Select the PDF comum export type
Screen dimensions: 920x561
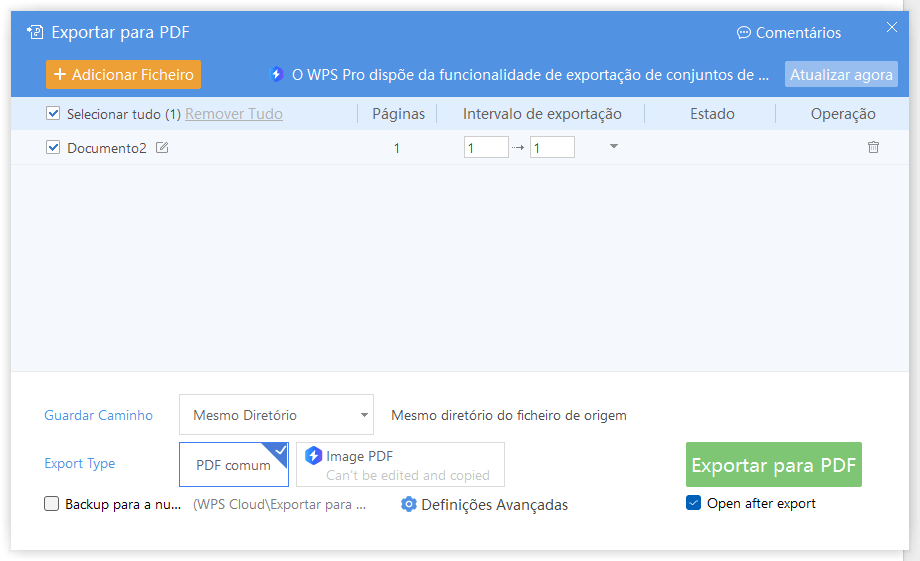[x=234, y=464]
